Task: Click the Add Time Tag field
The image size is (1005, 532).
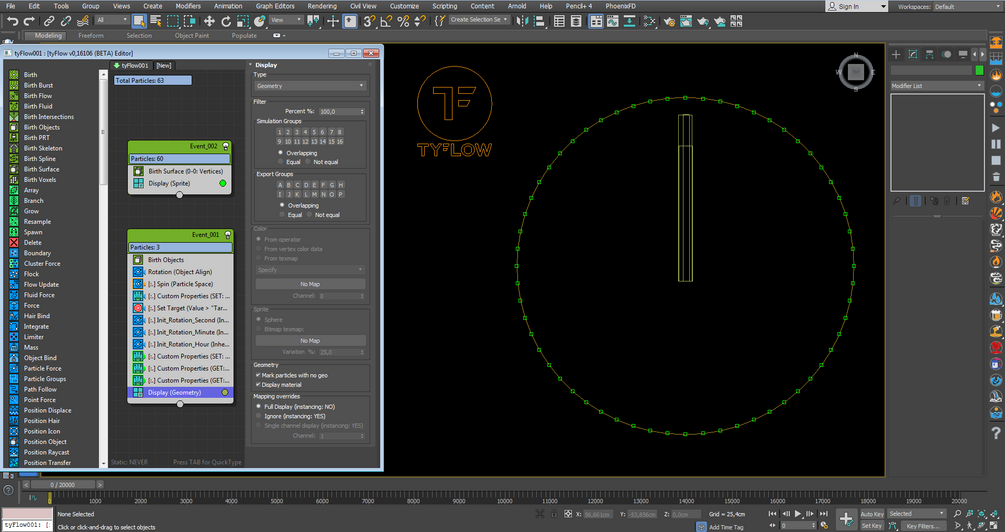Action: click(726, 527)
